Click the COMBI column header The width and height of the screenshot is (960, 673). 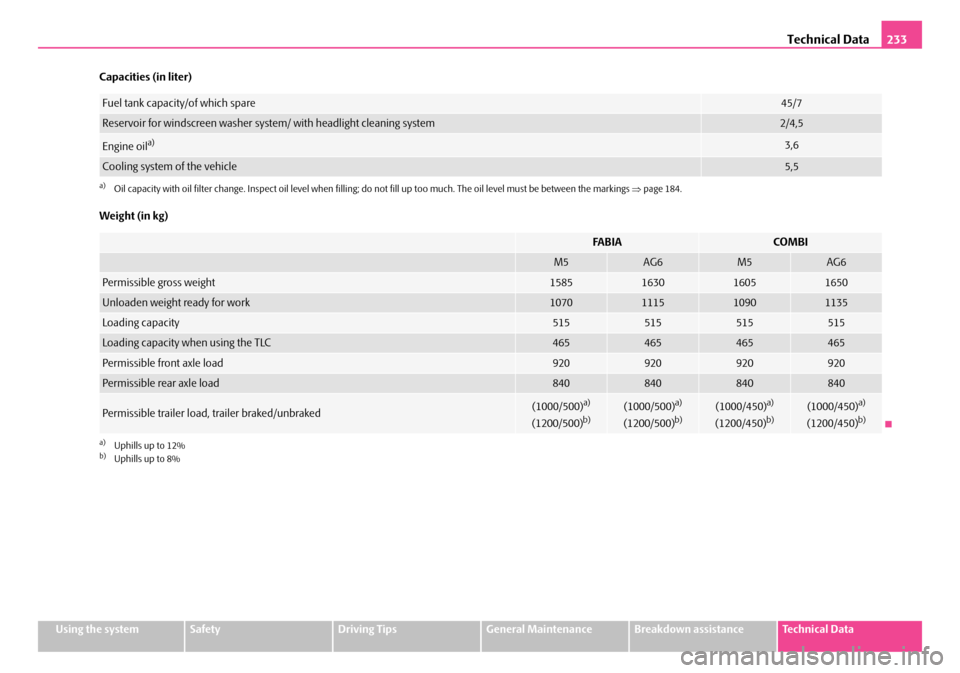point(790,242)
